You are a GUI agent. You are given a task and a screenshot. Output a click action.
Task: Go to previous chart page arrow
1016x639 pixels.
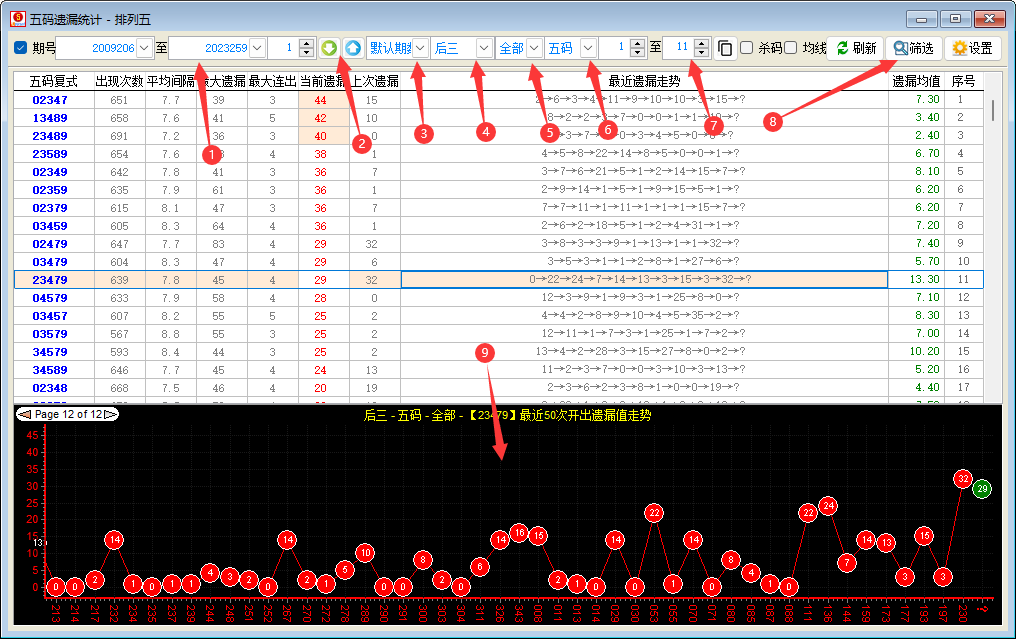24,414
